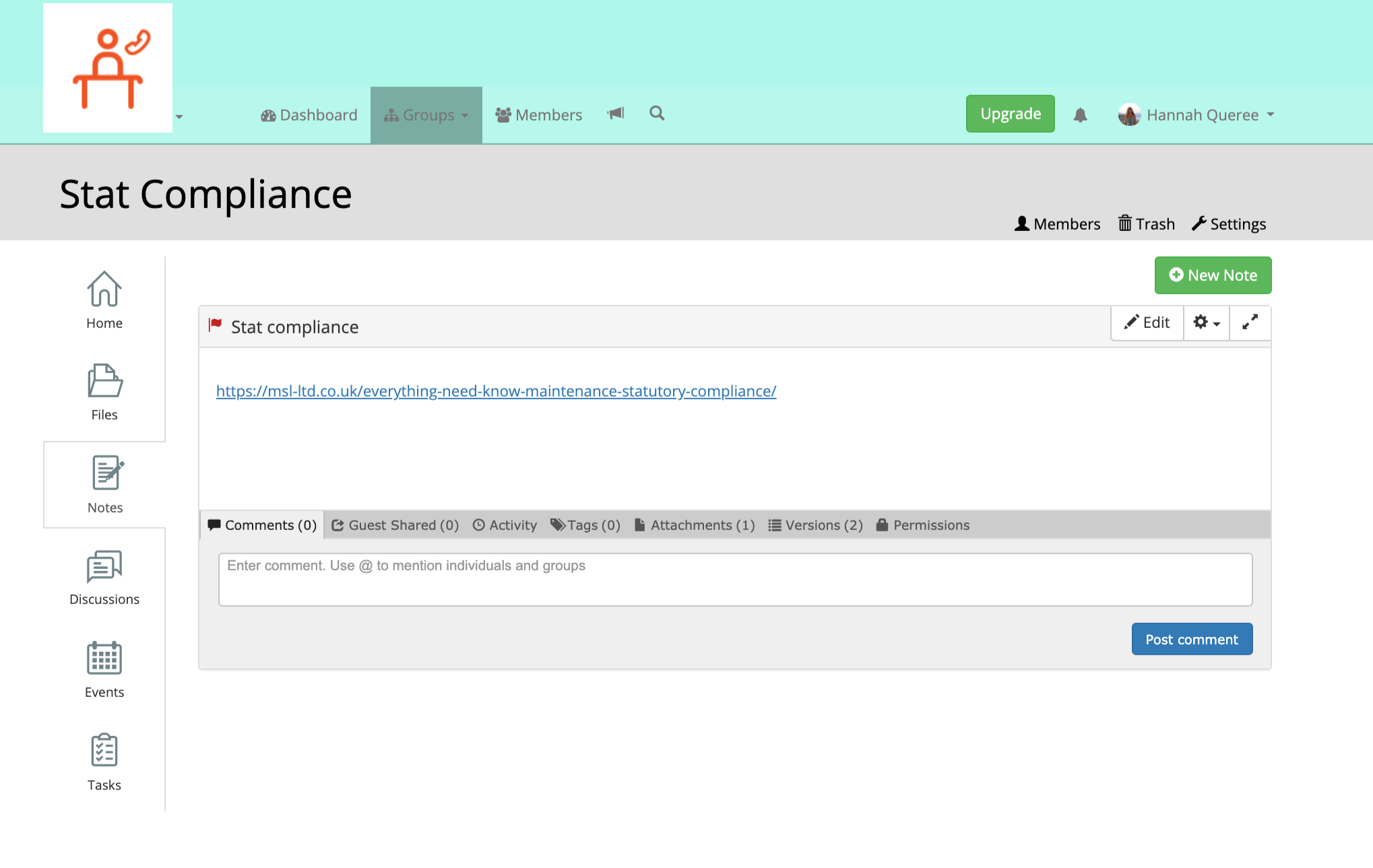Click the green Upgrade button
Viewport: 1373px width, 868px height.
point(1010,114)
